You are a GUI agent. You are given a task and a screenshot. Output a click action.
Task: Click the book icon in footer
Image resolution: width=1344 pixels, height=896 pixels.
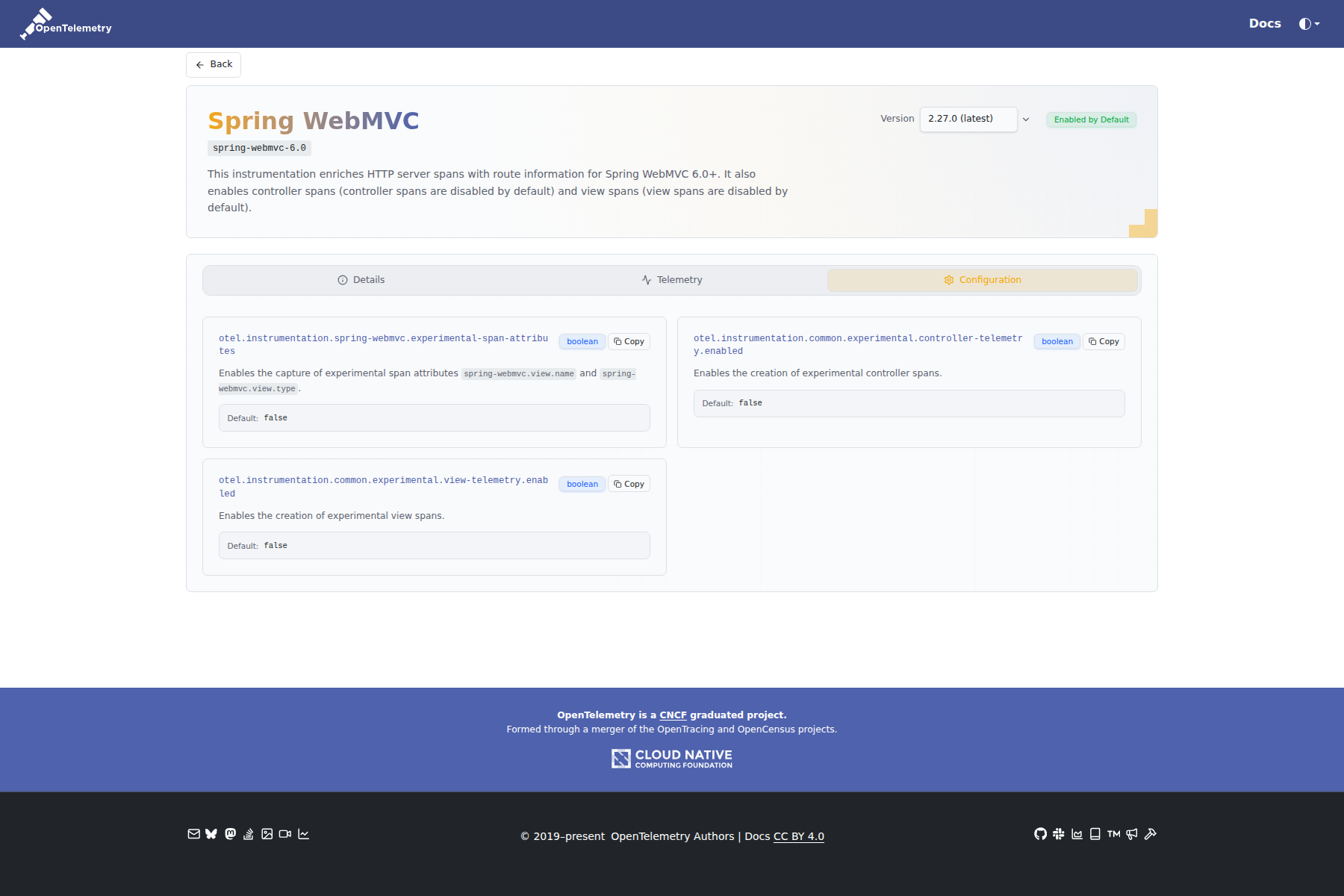pyautogui.click(x=1095, y=834)
